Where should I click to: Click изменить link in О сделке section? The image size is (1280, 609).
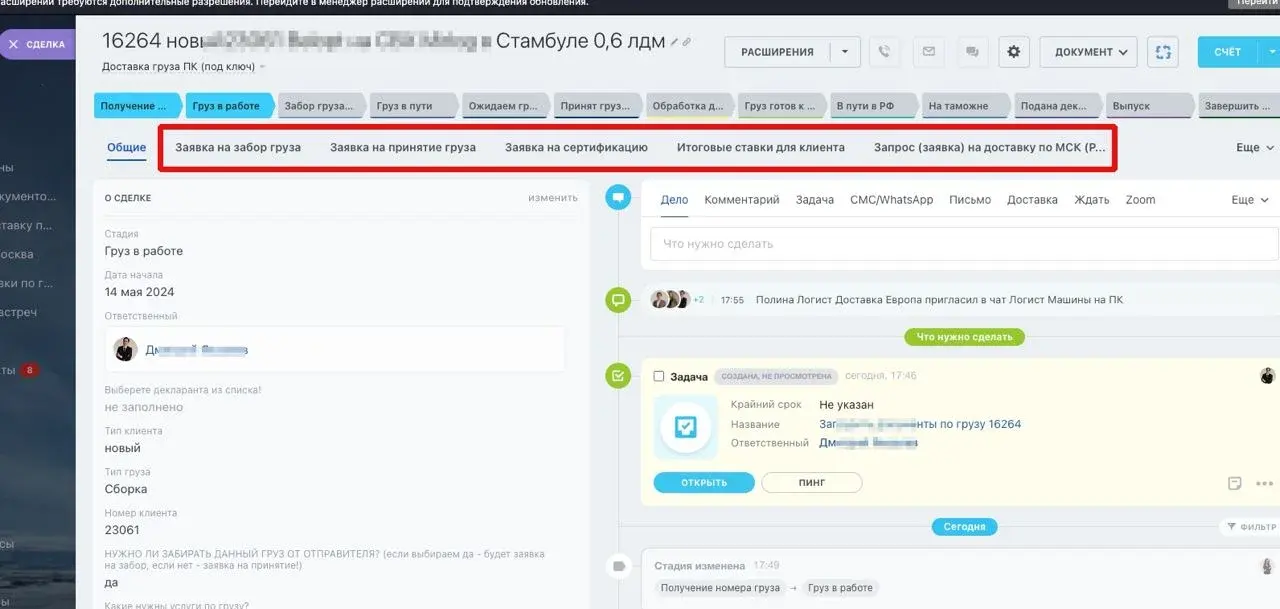click(553, 198)
